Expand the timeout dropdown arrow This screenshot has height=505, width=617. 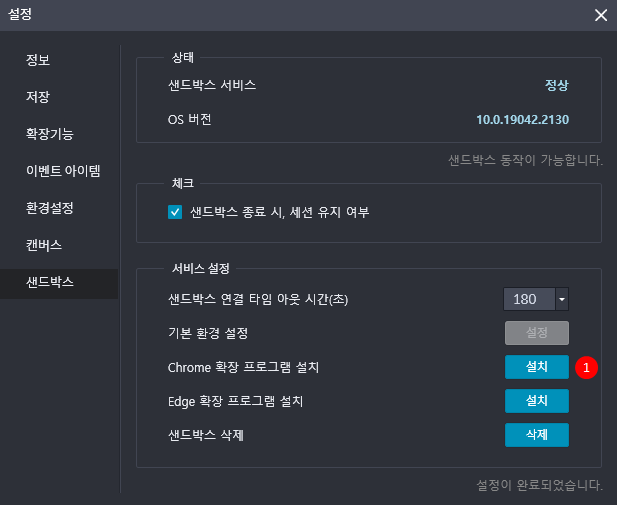[561, 299]
